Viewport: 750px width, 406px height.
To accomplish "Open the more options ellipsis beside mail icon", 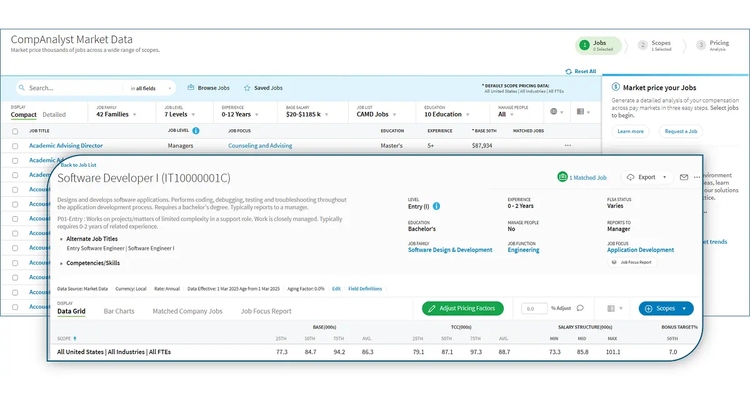I will (697, 177).
